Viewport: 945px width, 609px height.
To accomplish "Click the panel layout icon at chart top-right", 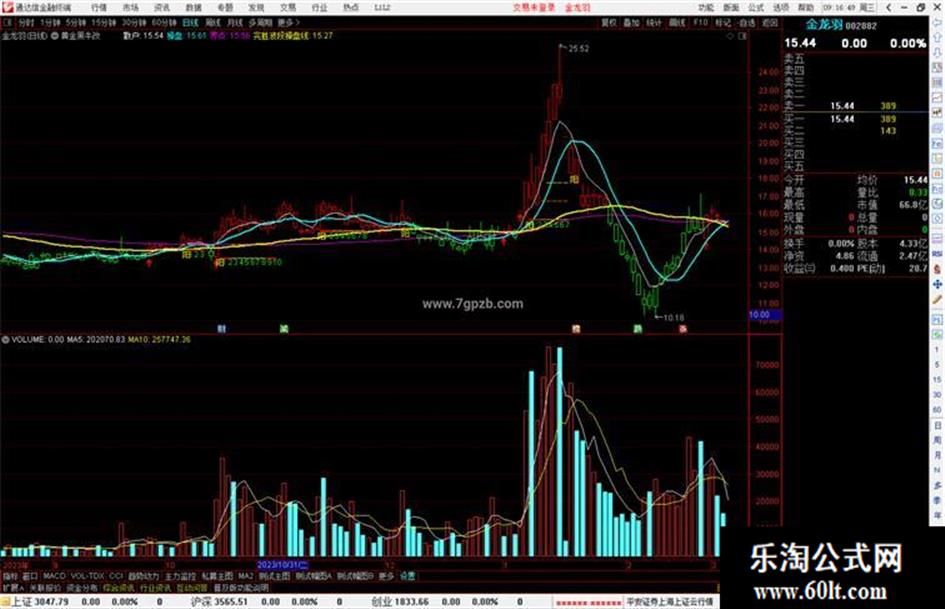I will [742, 36].
